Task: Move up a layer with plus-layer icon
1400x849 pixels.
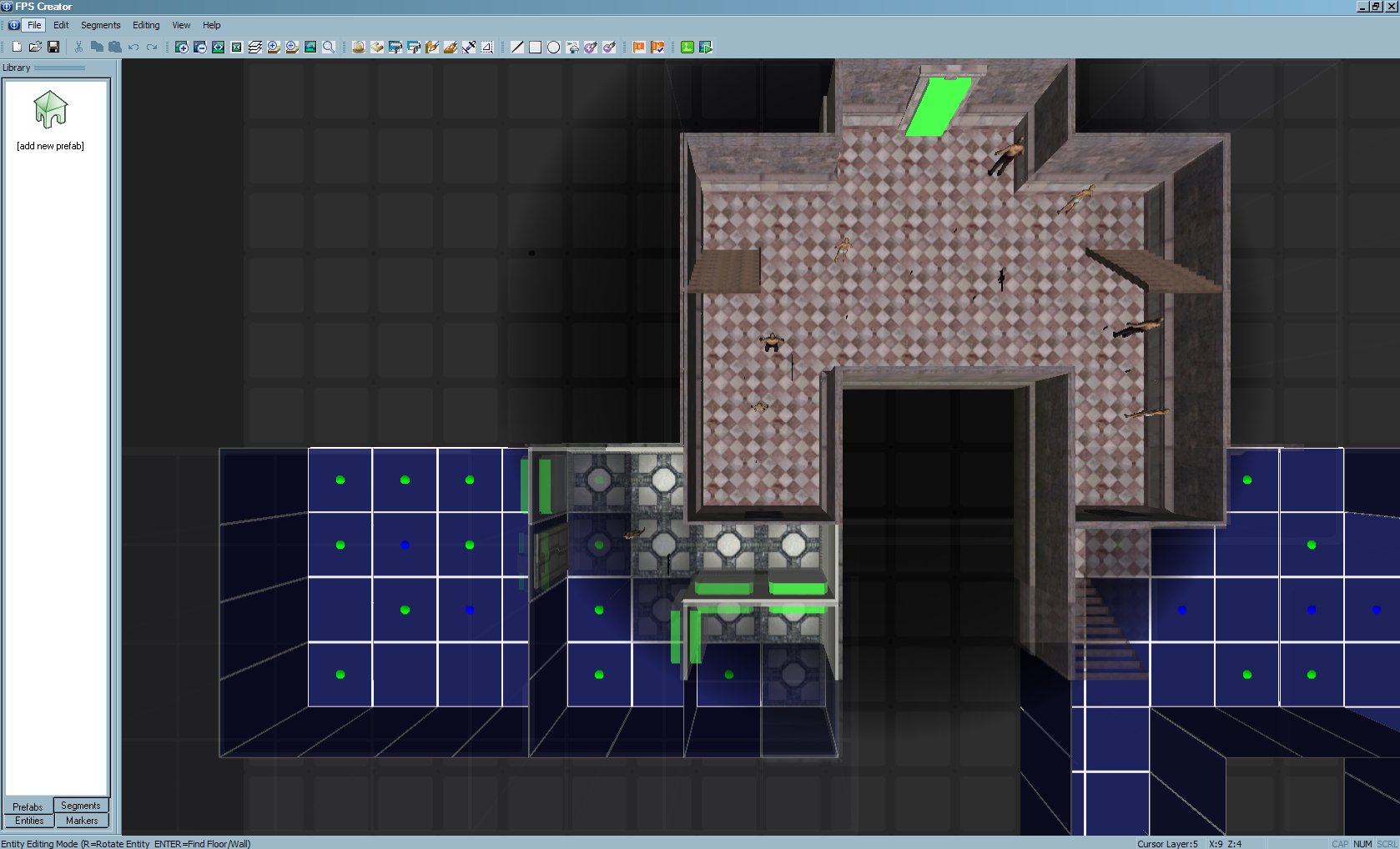Action: pyautogui.click(x=274, y=47)
